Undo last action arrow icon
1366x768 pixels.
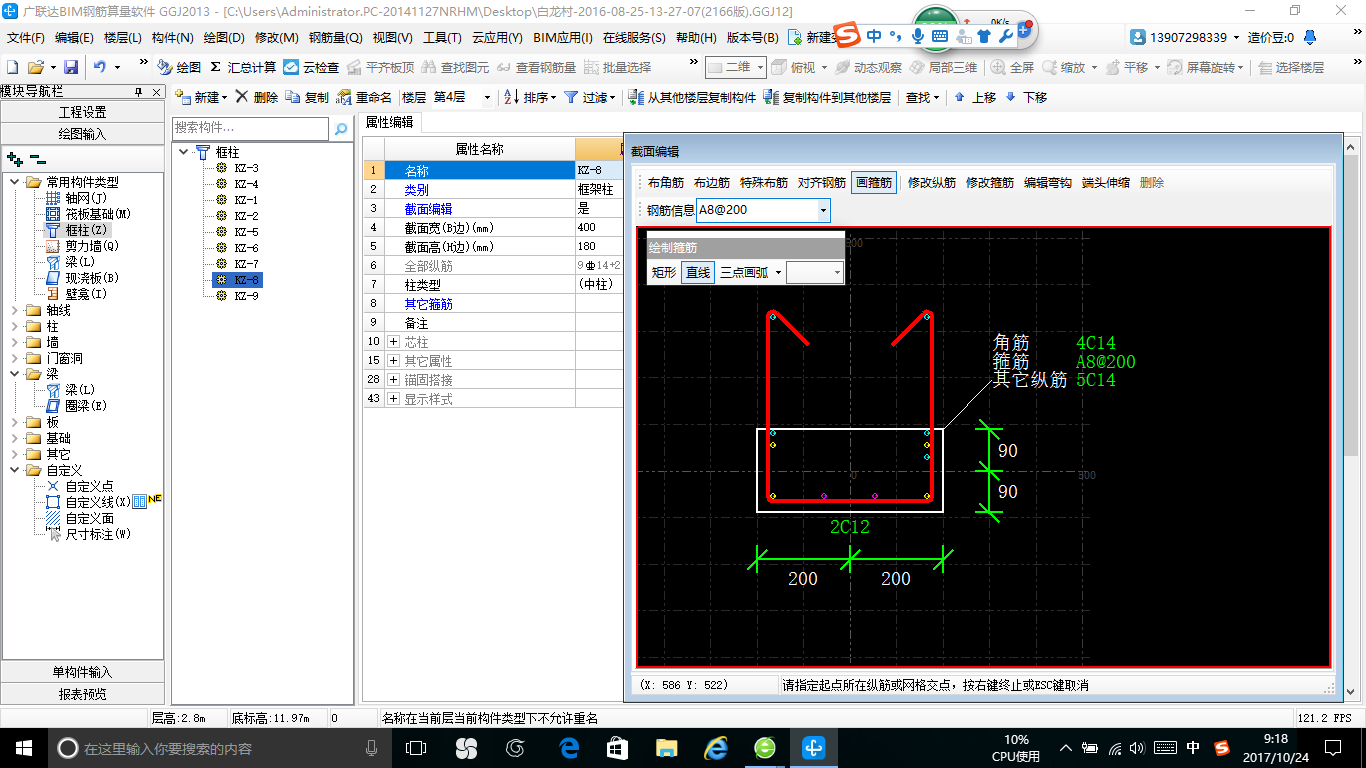pyautogui.click(x=100, y=67)
